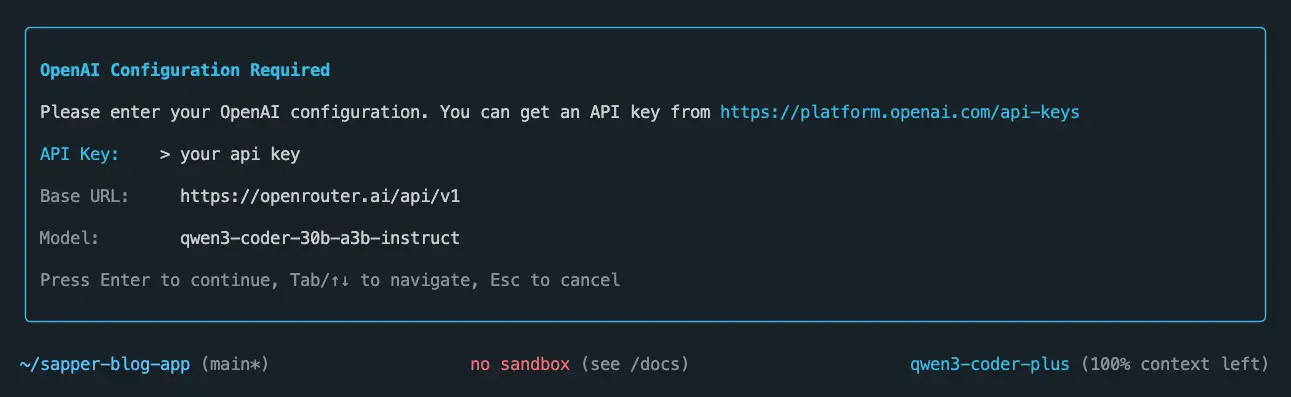Open the platform.openai.com/api-keys link
The height and width of the screenshot is (397, 1291).
pyautogui.click(x=900, y=112)
